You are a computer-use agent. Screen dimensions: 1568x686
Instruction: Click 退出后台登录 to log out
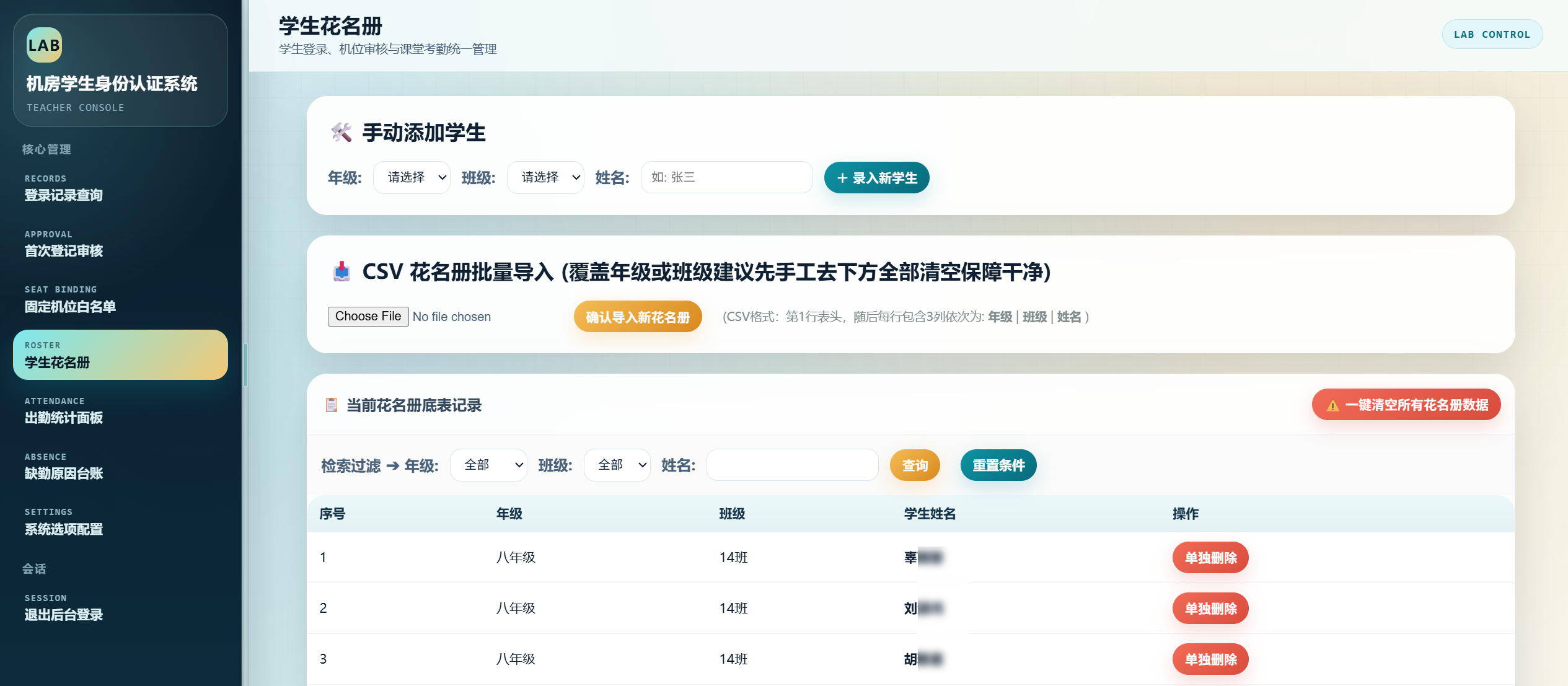[x=120, y=607]
